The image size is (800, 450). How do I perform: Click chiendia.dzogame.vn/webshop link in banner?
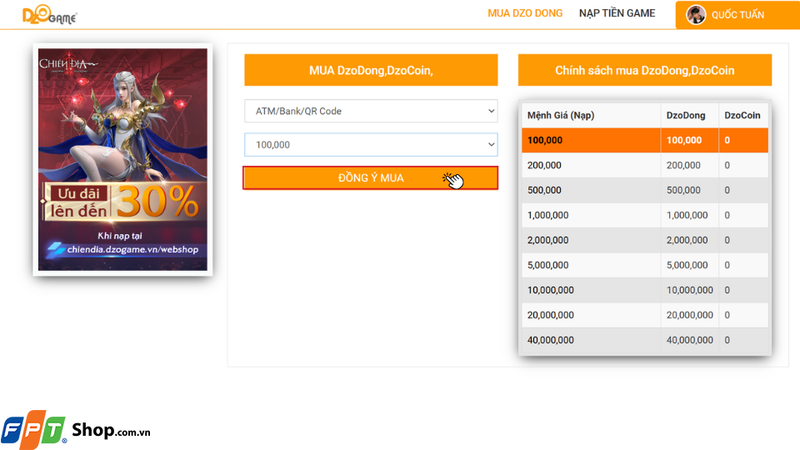coord(133,249)
